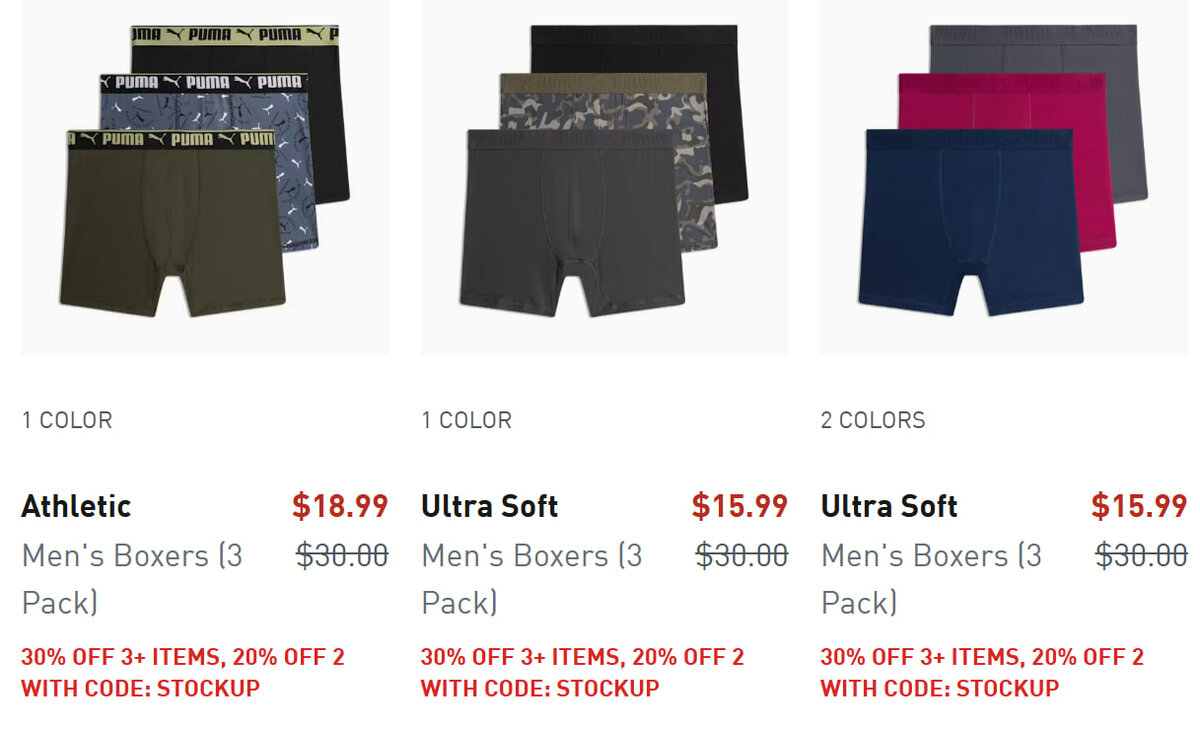Click 1 COLOR label under Athletic boxers
Screen dimensions: 1200x731
pyautogui.click(x=67, y=420)
